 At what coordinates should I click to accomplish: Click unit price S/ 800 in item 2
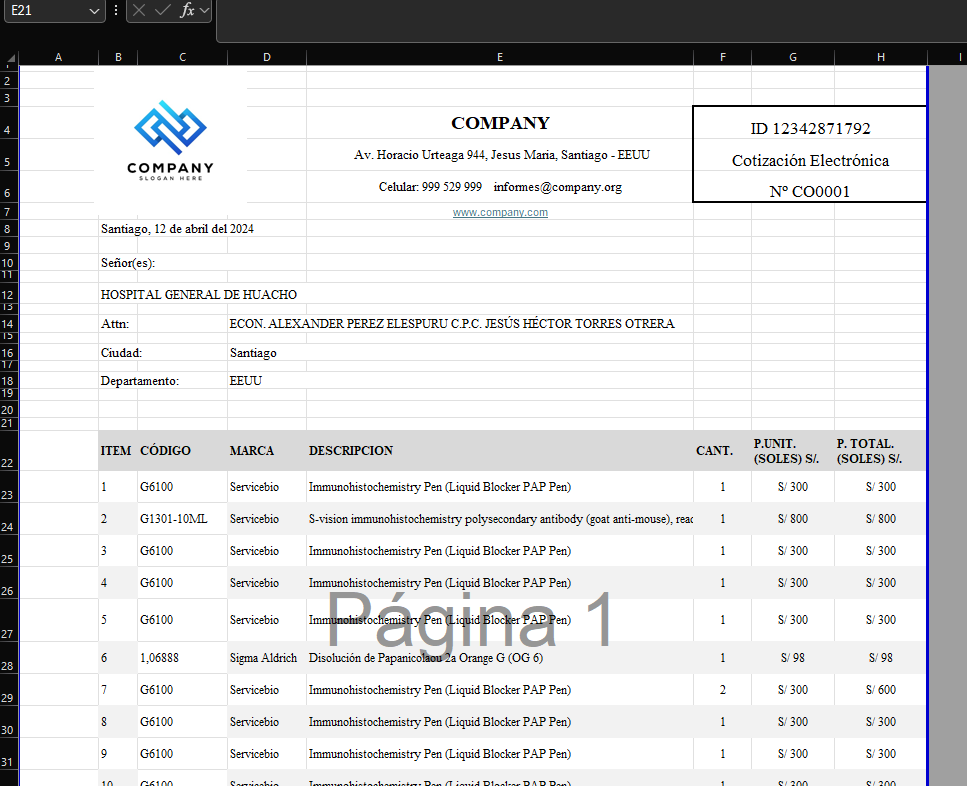tap(792, 519)
